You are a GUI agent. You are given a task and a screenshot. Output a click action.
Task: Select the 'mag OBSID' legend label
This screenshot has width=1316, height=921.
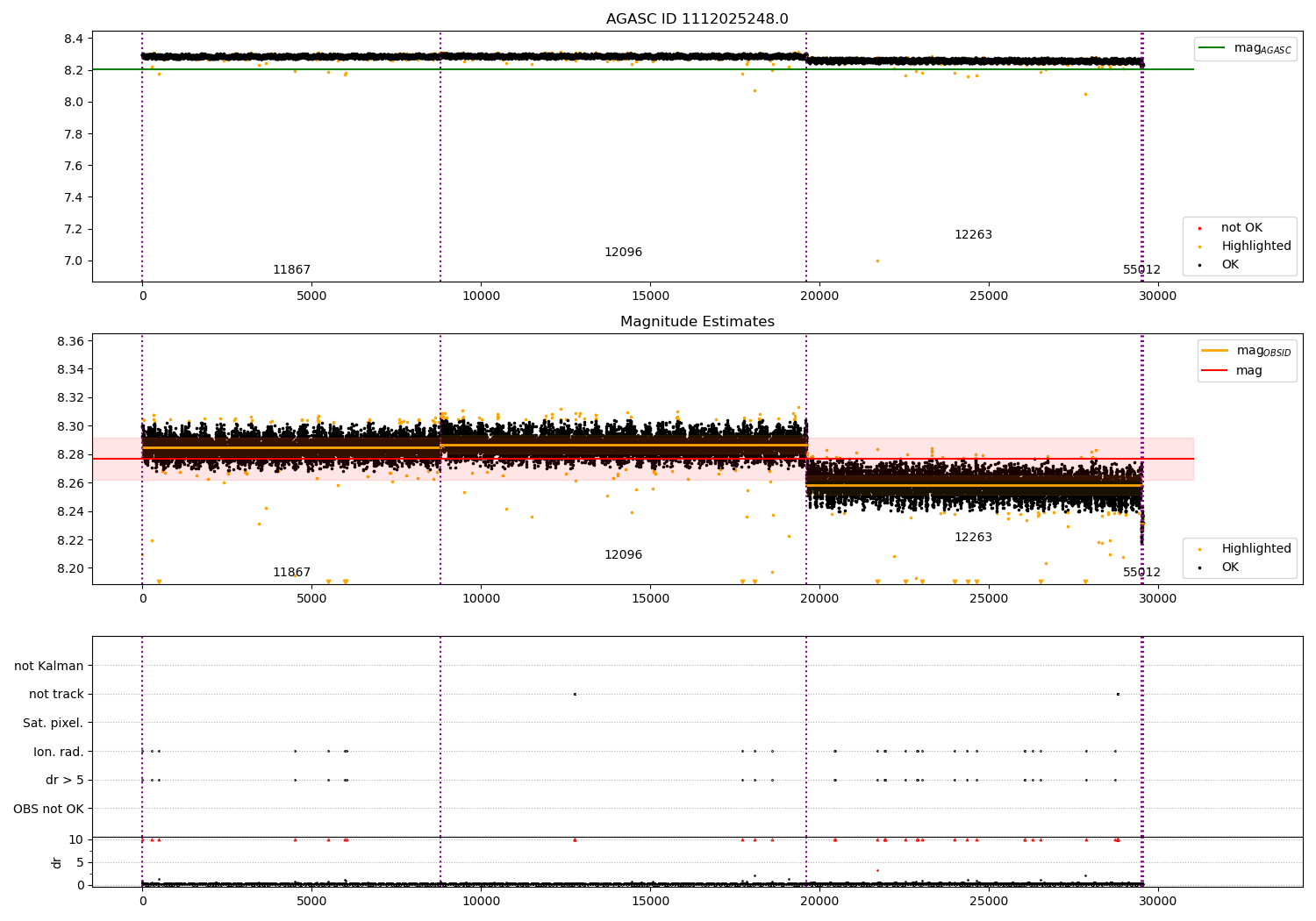(x=1264, y=351)
